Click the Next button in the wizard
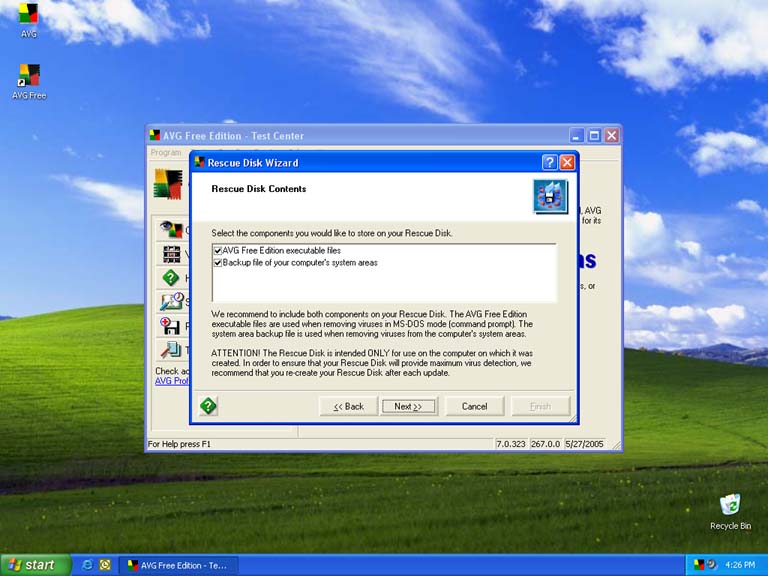The width and height of the screenshot is (768, 576). tap(409, 406)
